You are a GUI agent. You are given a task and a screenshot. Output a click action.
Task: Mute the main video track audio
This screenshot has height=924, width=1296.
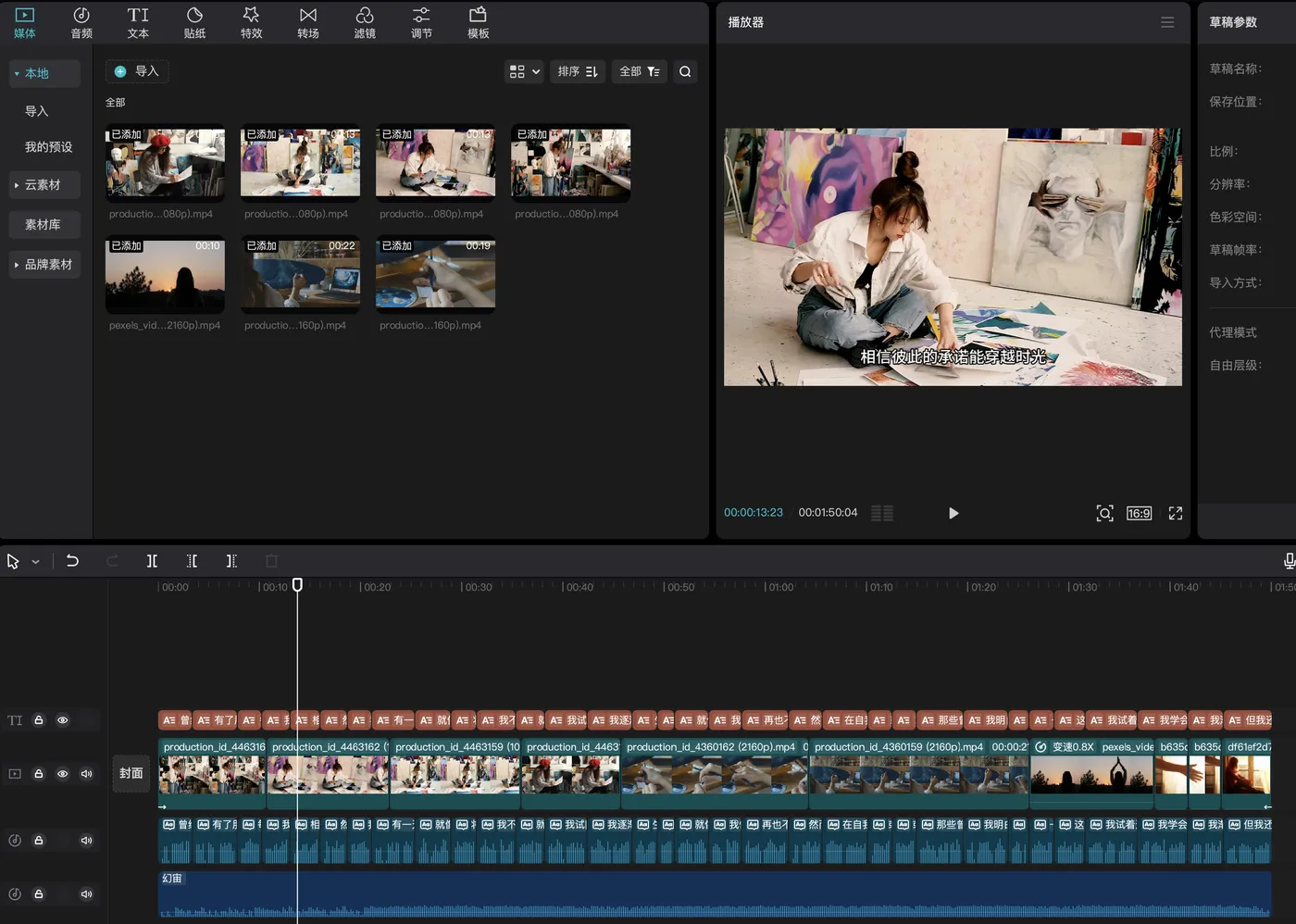tap(87, 774)
